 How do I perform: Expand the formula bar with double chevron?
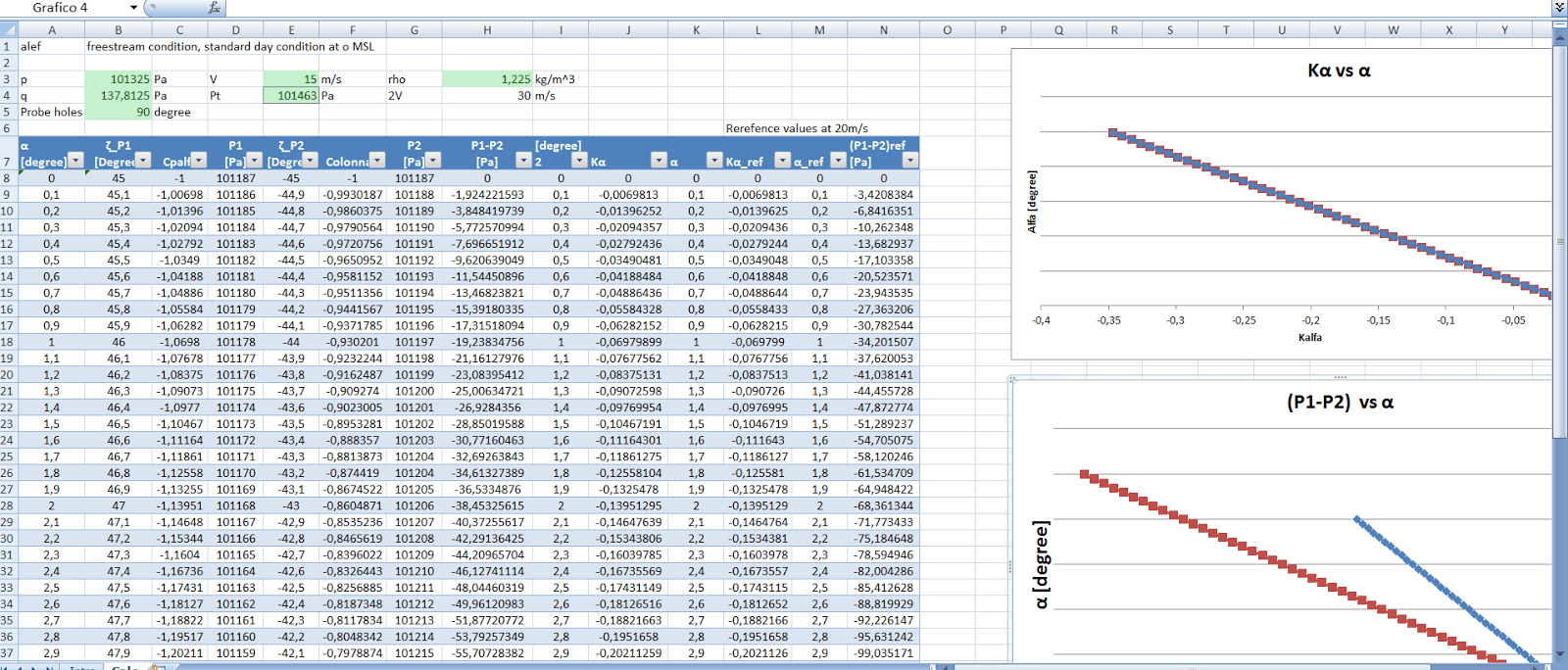(x=1559, y=8)
